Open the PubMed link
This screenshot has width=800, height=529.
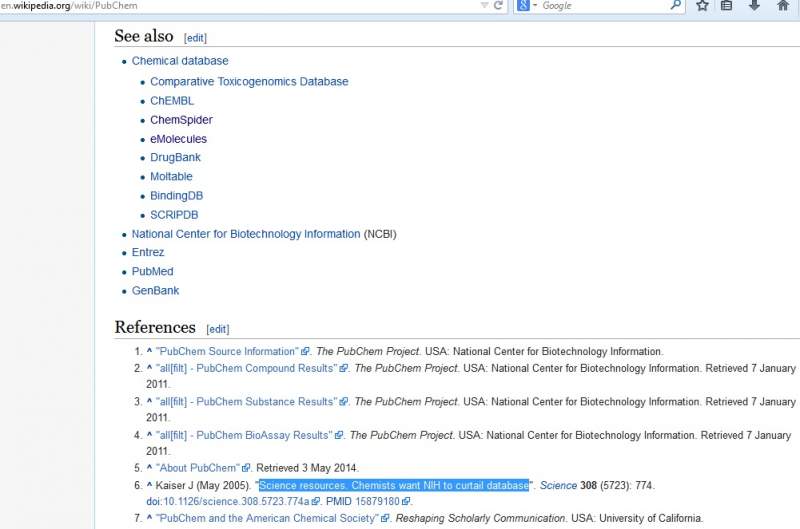click(x=153, y=271)
